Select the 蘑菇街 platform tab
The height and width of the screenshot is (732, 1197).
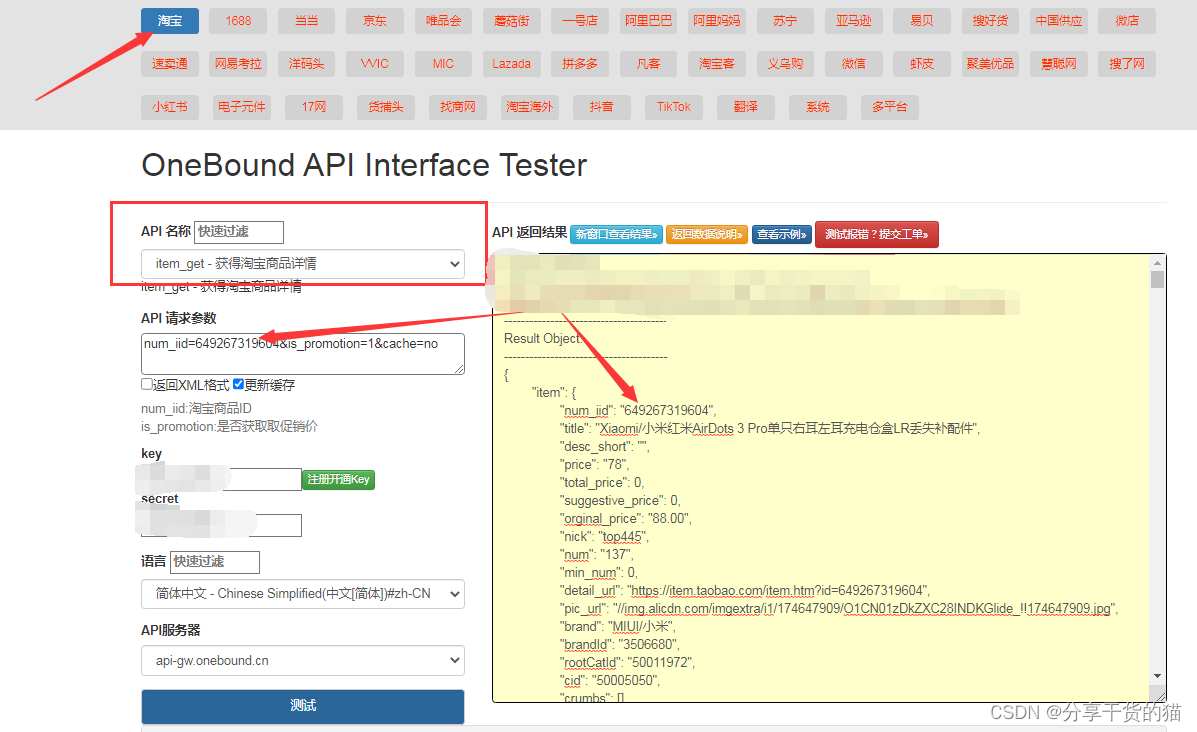click(511, 21)
